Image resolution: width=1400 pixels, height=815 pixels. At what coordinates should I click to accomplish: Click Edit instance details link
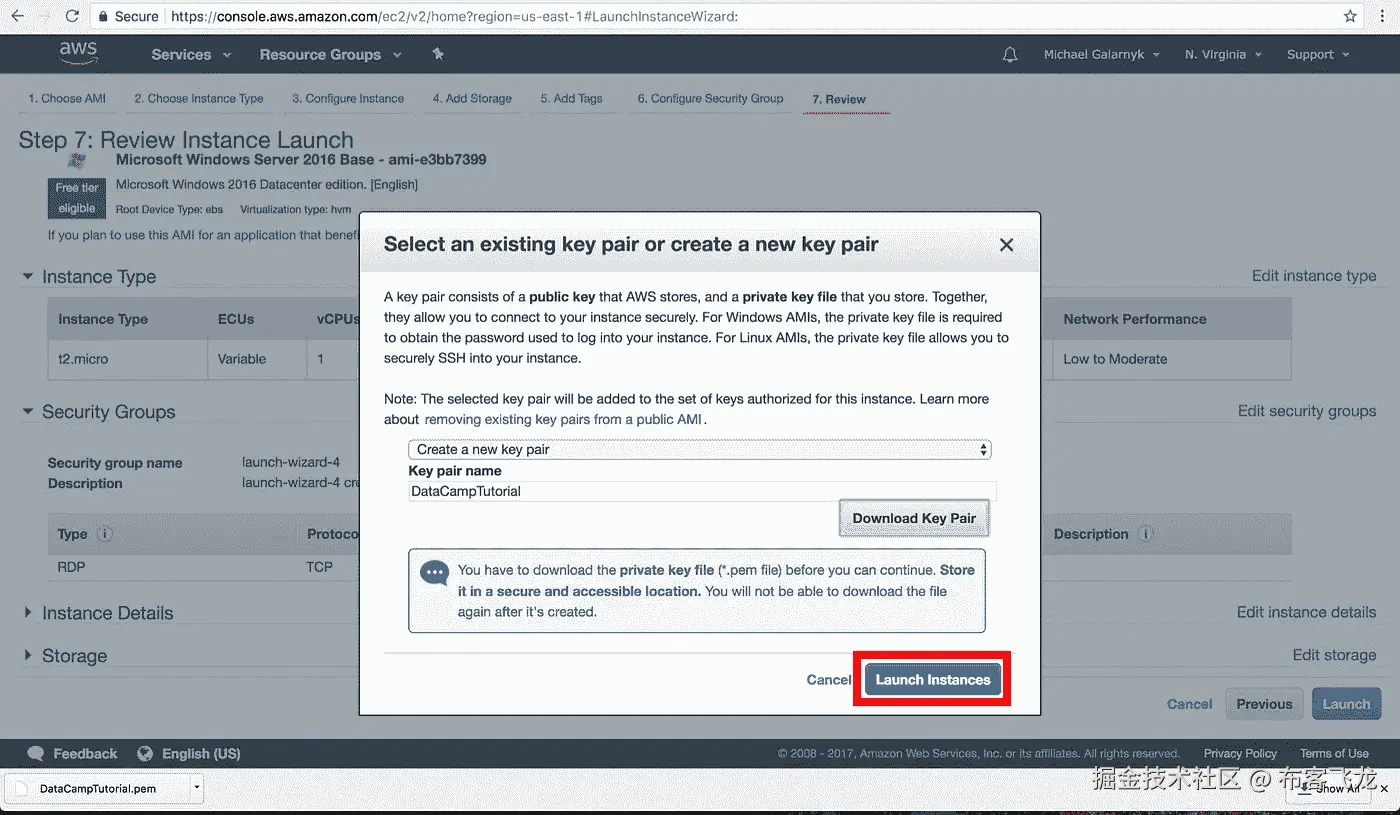(x=1306, y=612)
